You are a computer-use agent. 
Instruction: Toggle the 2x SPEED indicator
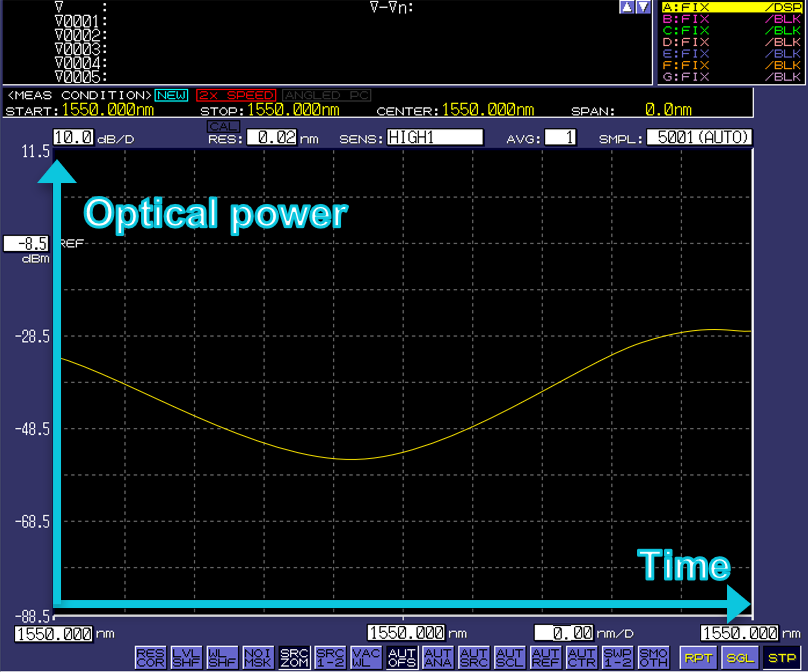236,95
